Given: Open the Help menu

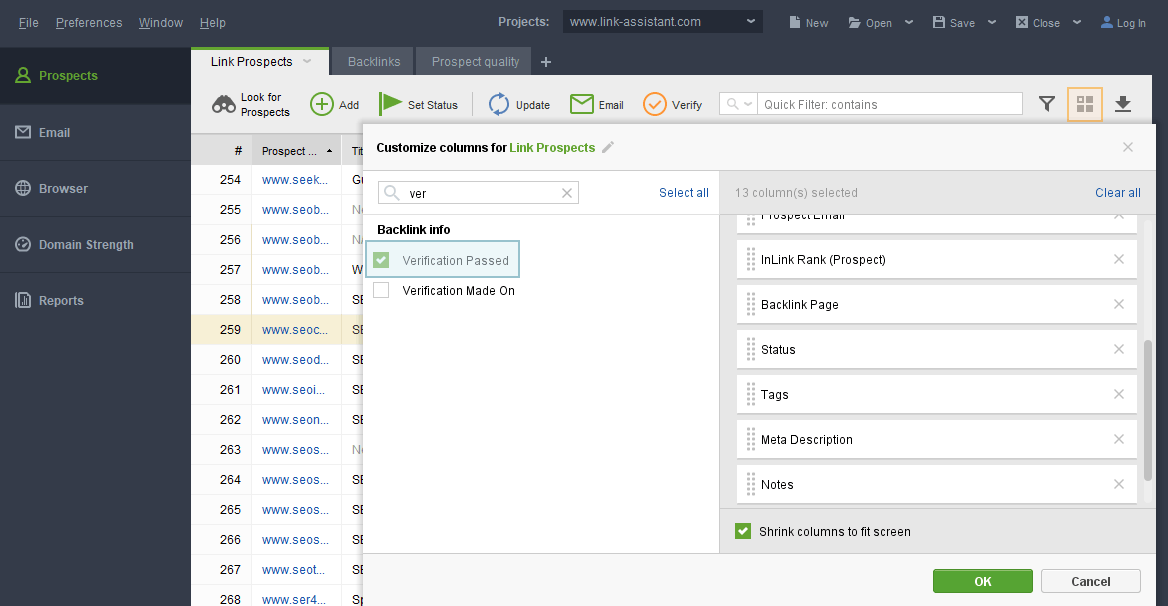Looking at the screenshot, I should [x=212, y=22].
